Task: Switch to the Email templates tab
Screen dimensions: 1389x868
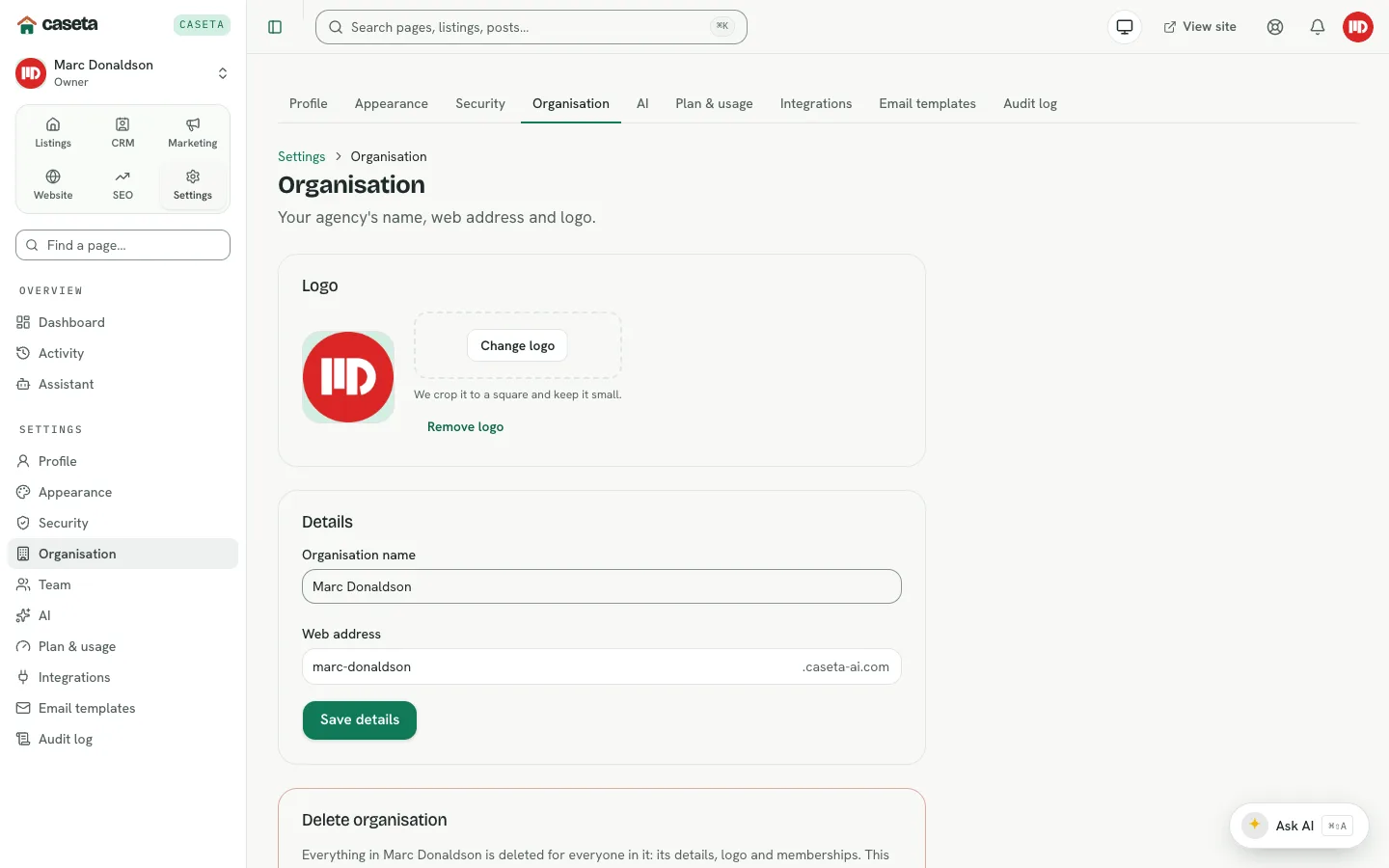Action: coord(927,103)
